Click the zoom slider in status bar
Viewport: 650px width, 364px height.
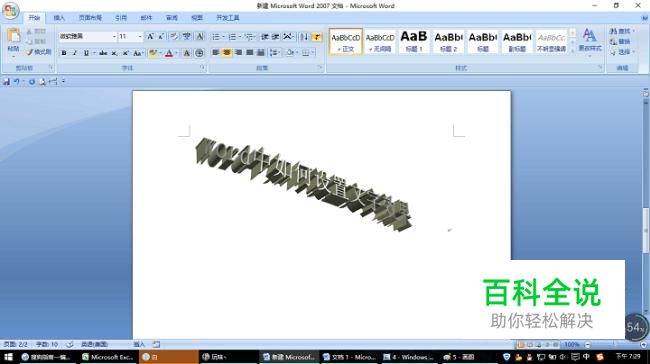[614, 345]
